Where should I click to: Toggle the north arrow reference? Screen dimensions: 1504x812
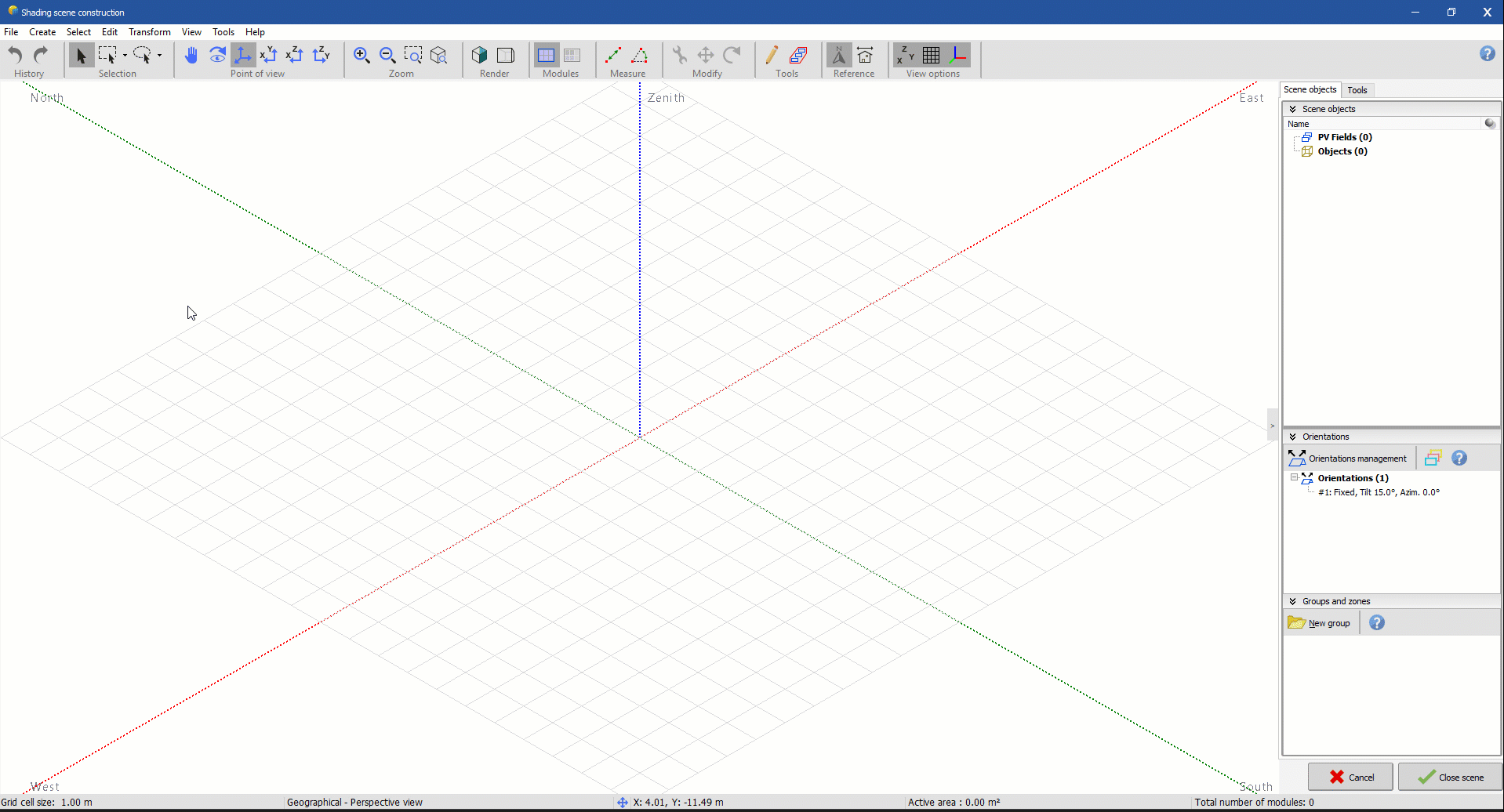click(x=839, y=55)
